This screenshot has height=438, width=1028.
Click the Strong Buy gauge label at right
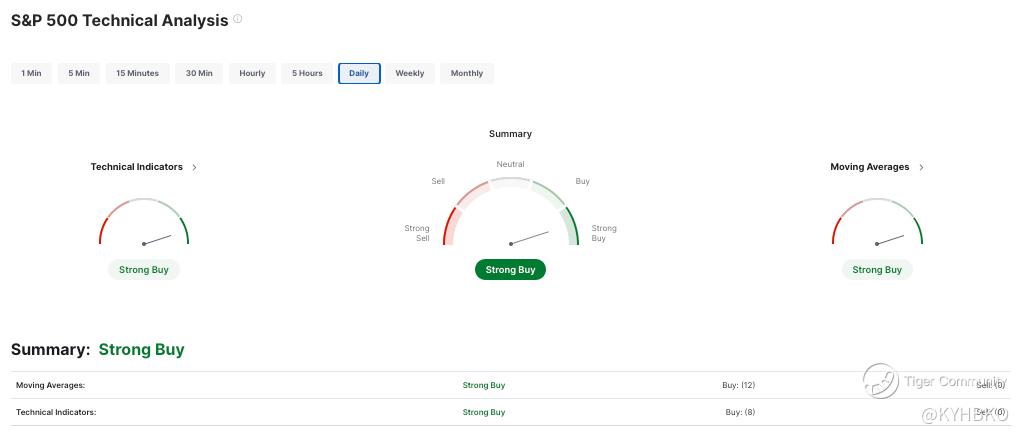(x=604, y=233)
